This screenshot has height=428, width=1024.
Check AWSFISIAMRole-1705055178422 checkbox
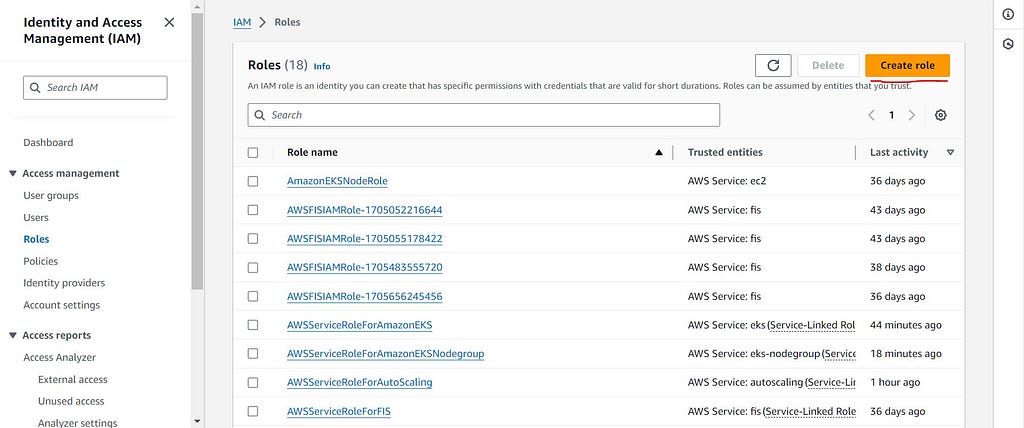pos(253,239)
